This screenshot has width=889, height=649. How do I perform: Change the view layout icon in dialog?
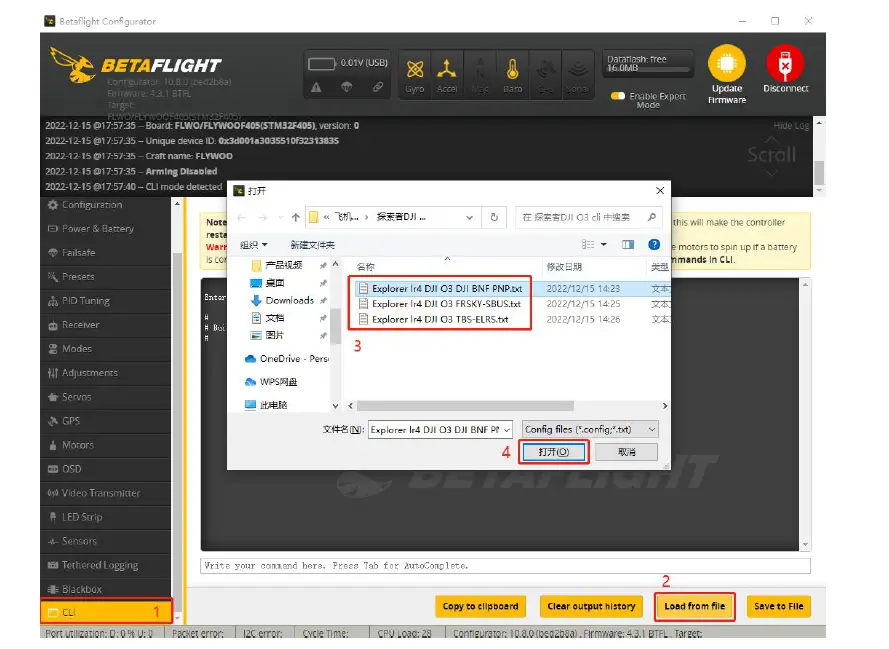588,244
